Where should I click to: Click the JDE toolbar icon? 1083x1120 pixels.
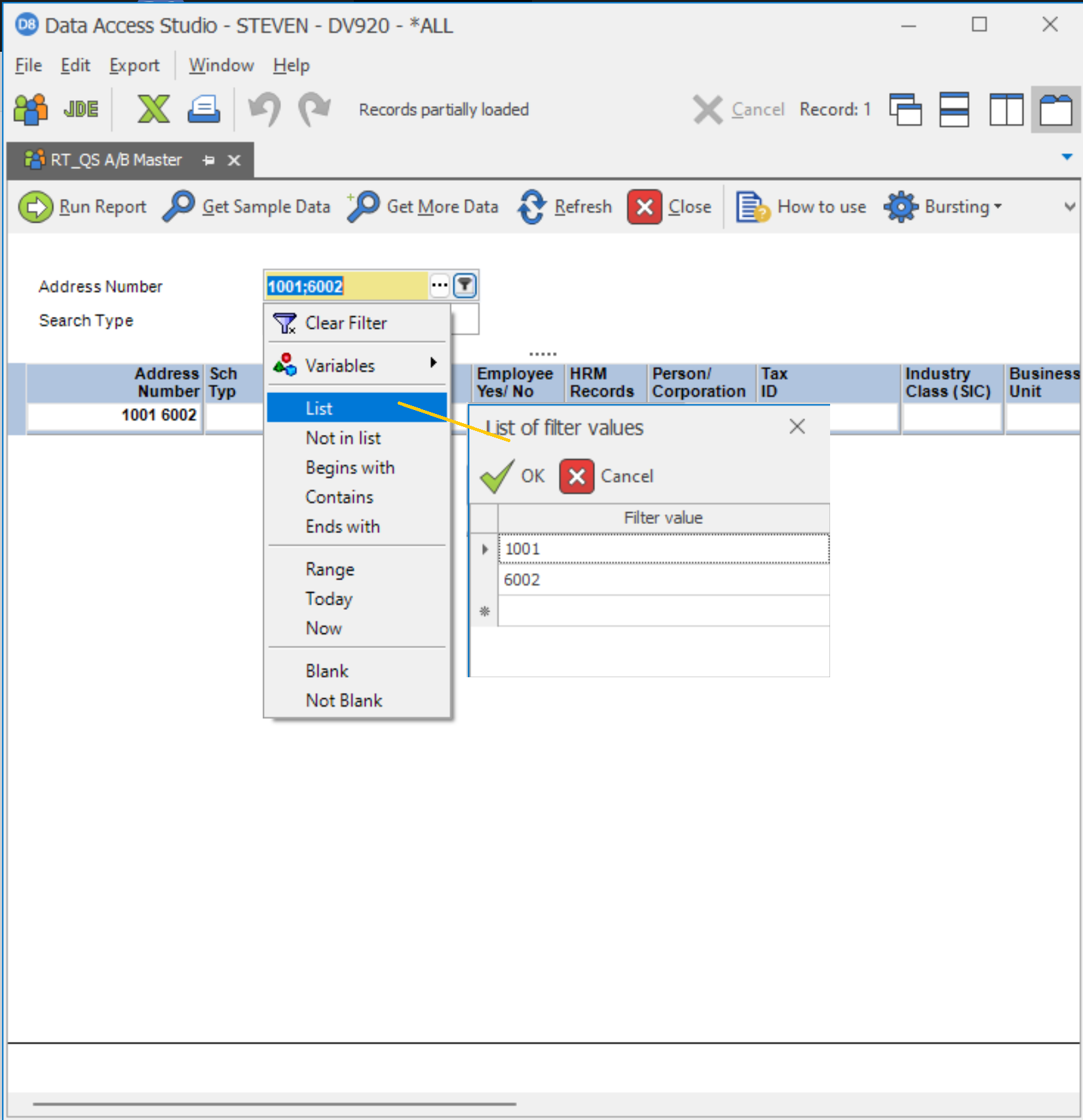coord(81,109)
